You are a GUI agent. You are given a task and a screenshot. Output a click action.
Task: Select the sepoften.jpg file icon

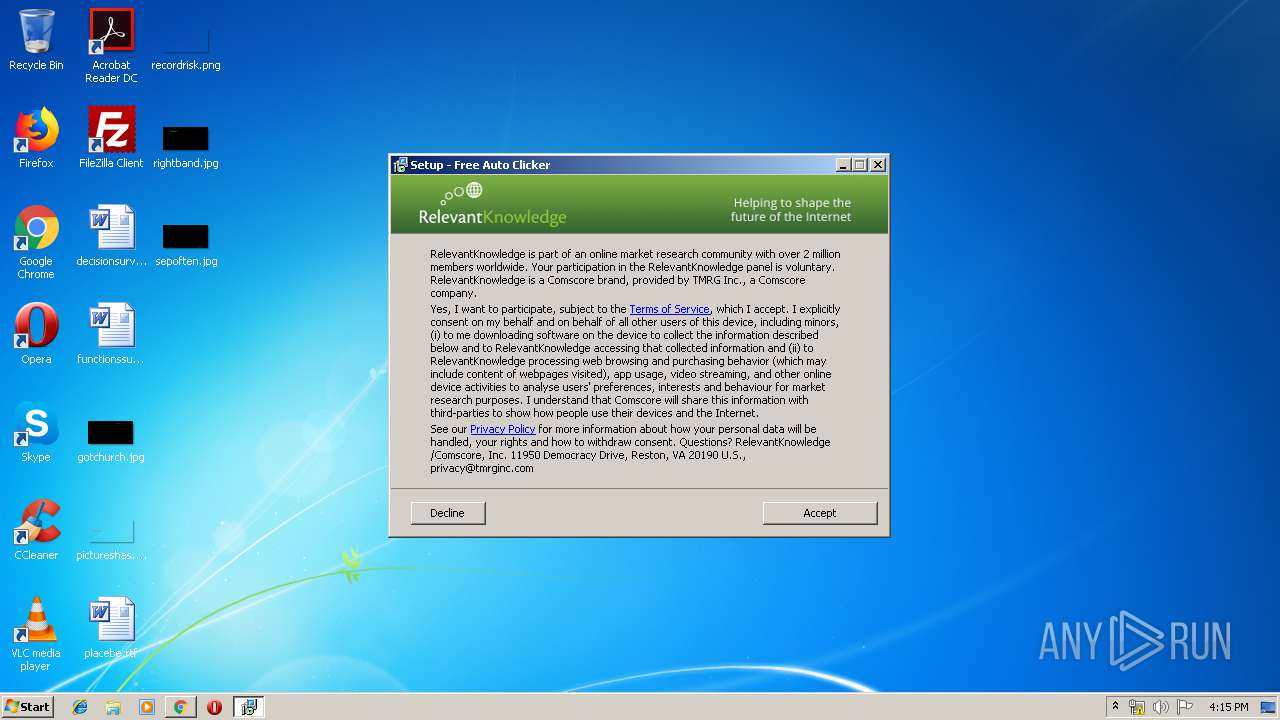coord(186,242)
